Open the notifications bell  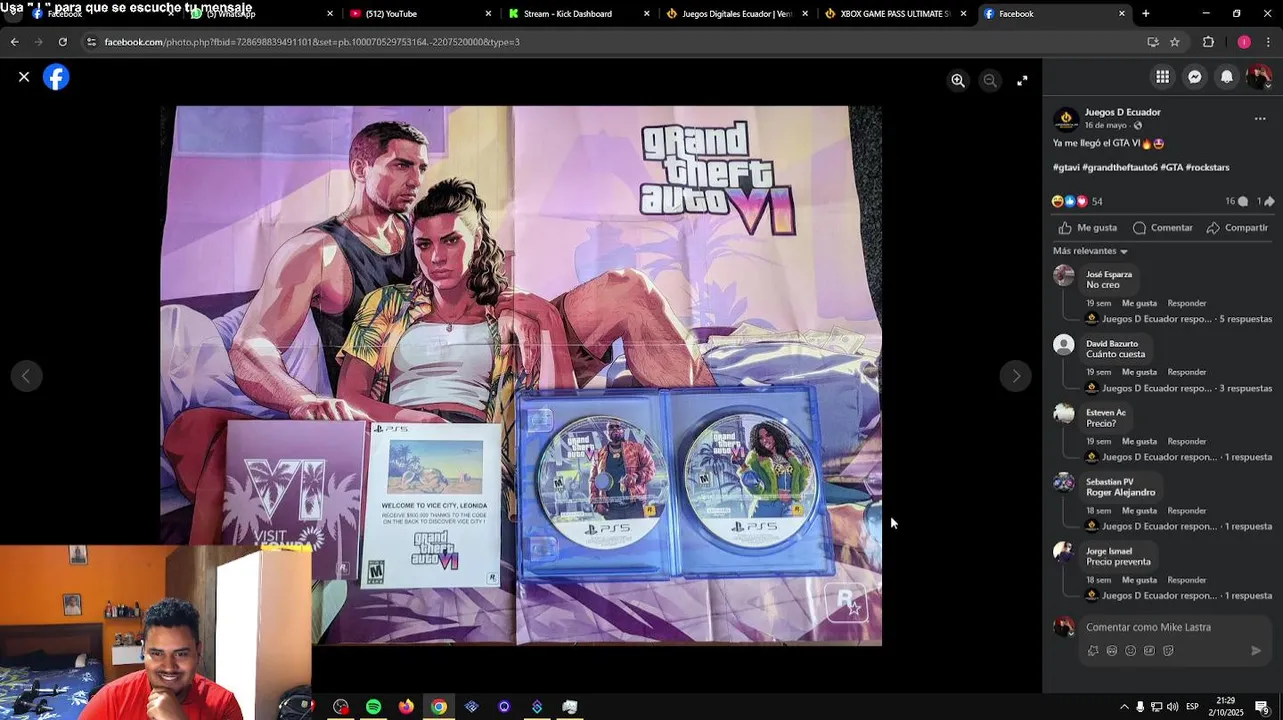(1226, 77)
